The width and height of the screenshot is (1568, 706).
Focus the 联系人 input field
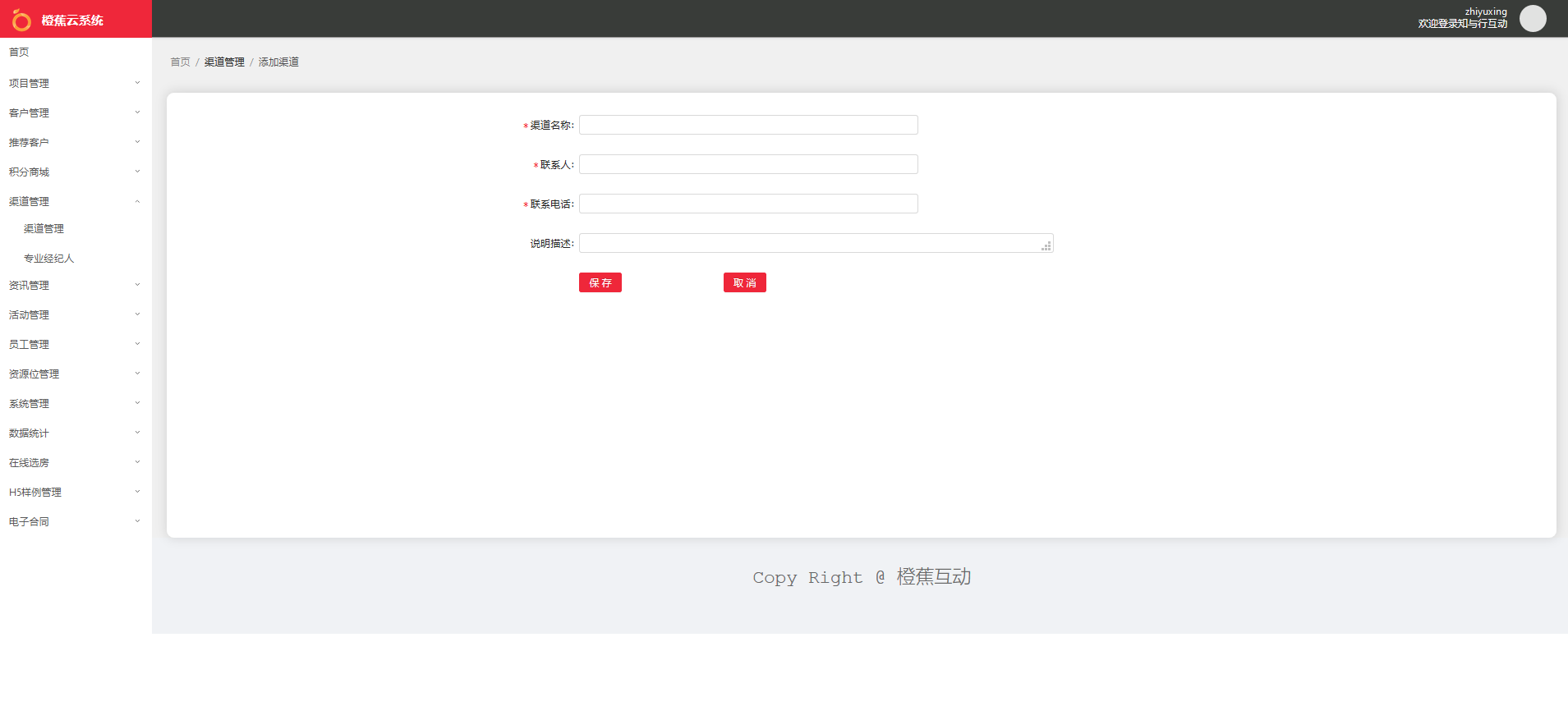pos(748,164)
